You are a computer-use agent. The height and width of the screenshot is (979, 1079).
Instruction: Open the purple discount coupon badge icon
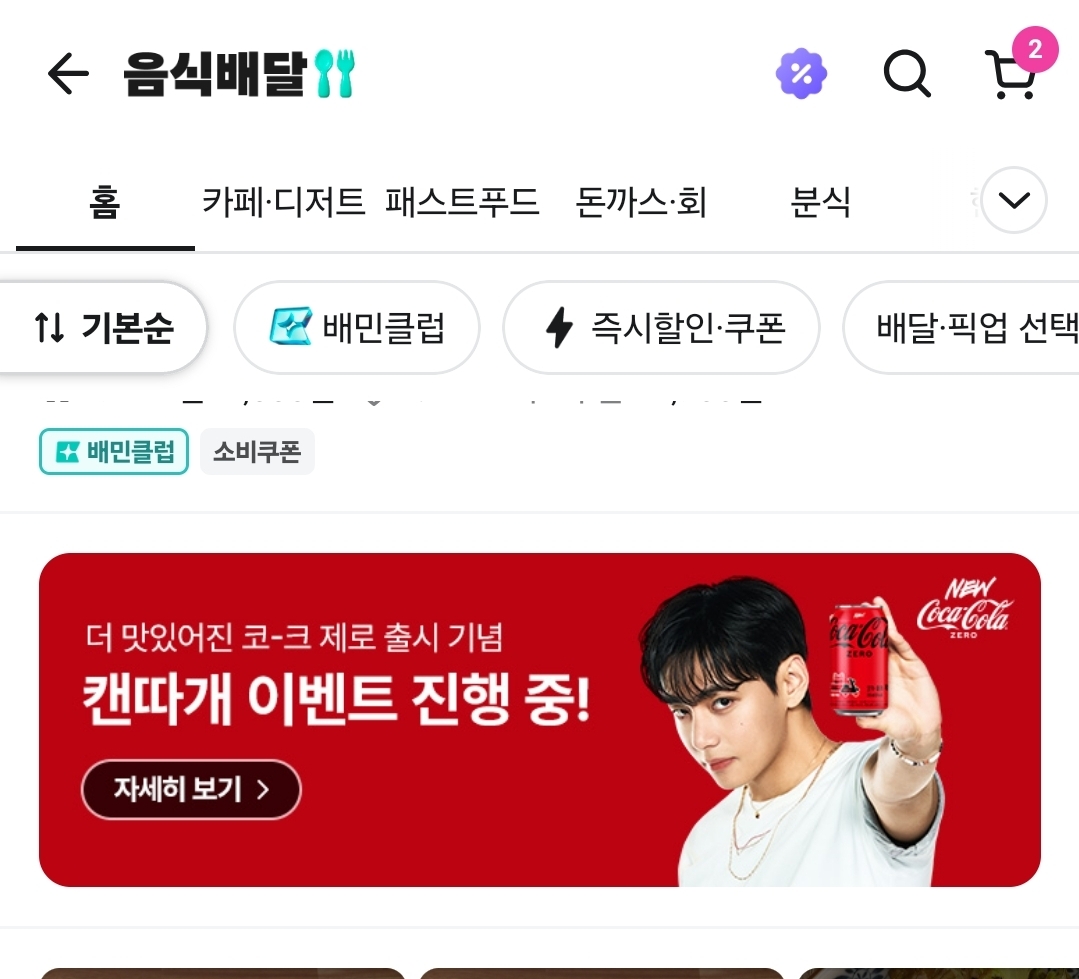801,73
